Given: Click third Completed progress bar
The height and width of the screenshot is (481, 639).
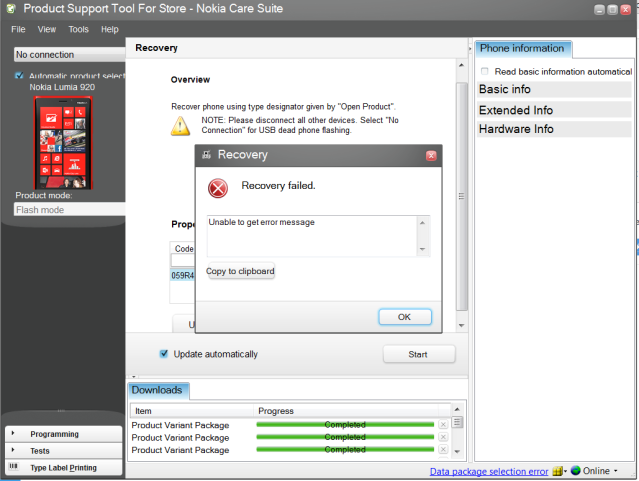Looking at the screenshot, I should 345,449.
